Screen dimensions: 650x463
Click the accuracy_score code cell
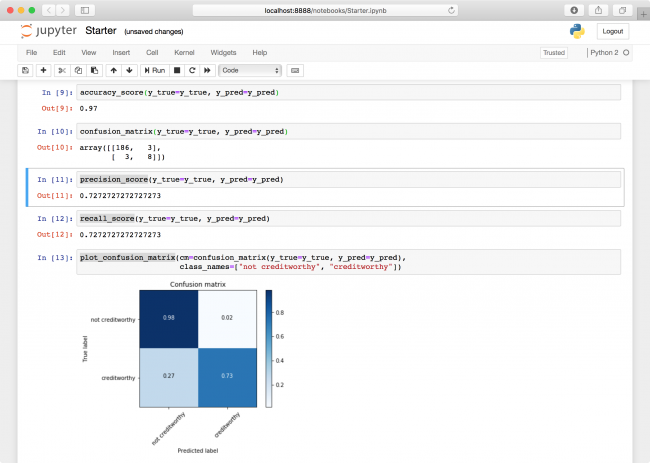[348, 92]
